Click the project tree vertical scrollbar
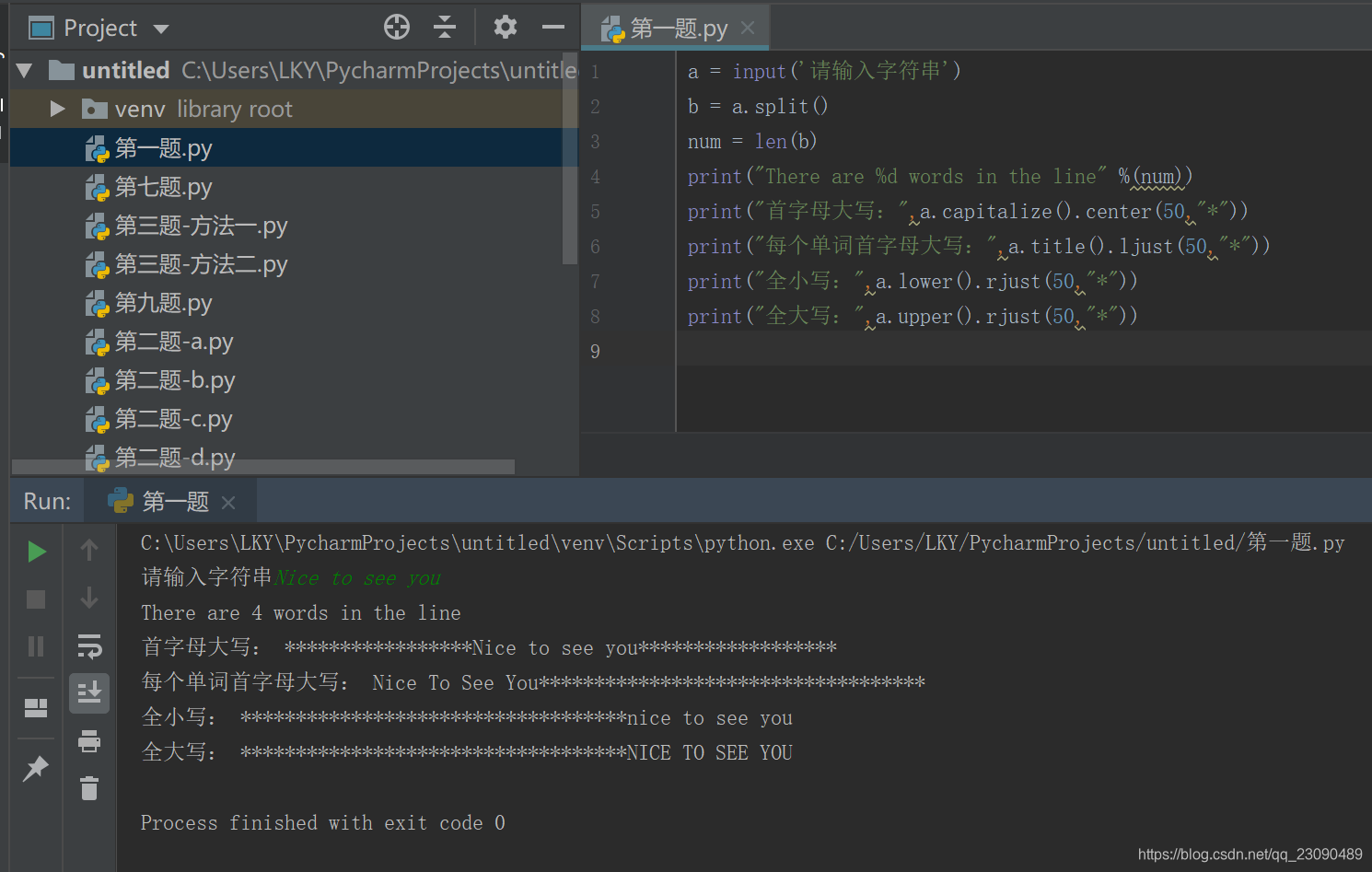Viewport: 1372px width, 872px height. (x=569, y=157)
